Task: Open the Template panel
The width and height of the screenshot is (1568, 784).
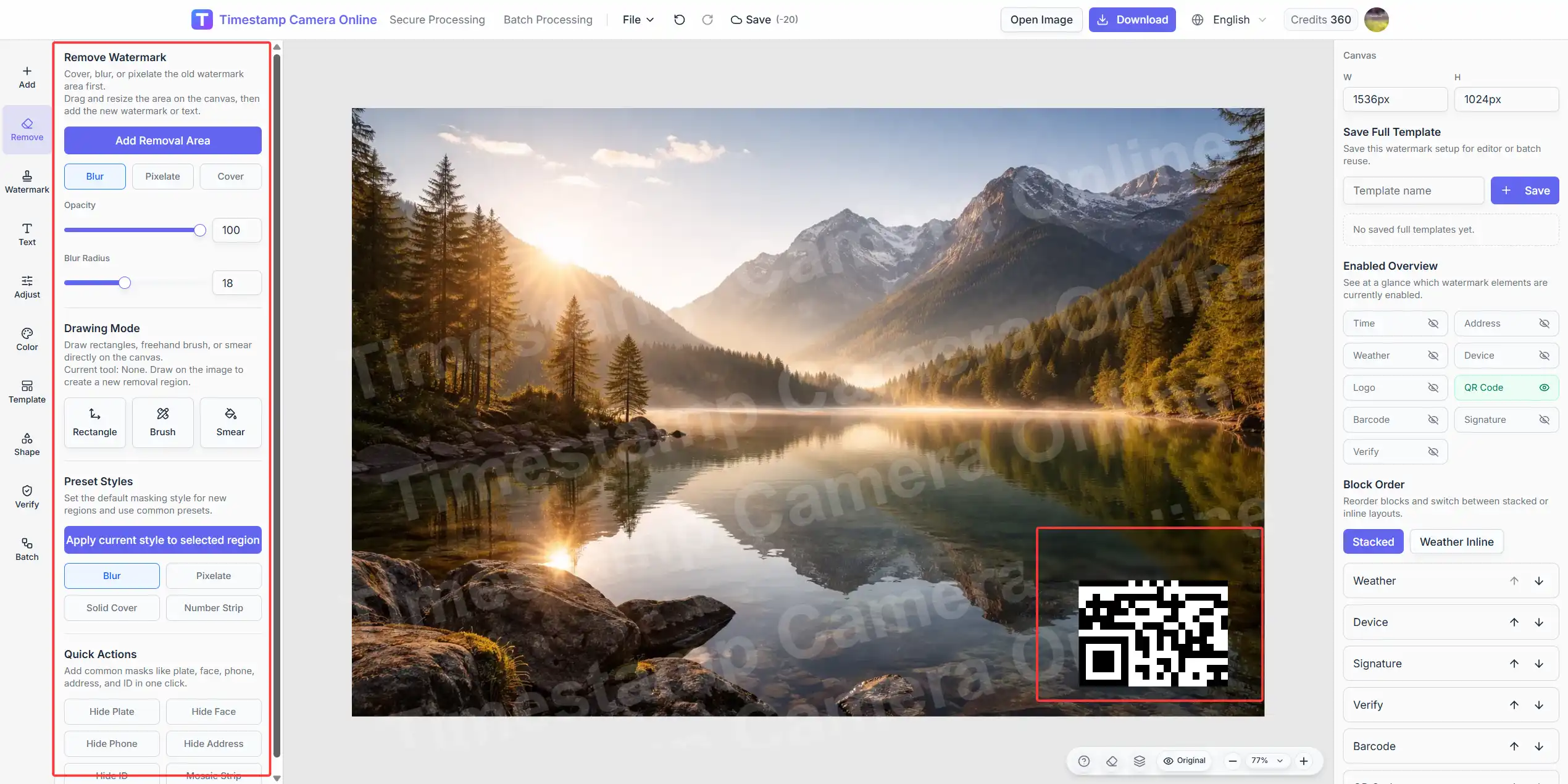Action: pyautogui.click(x=27, y=392)
